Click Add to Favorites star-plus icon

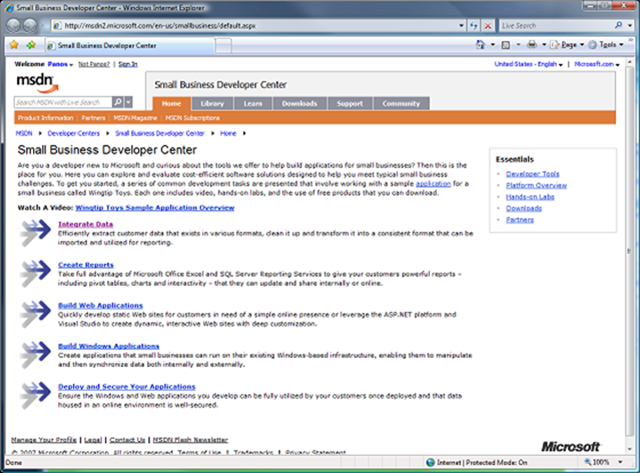(31, 45)
